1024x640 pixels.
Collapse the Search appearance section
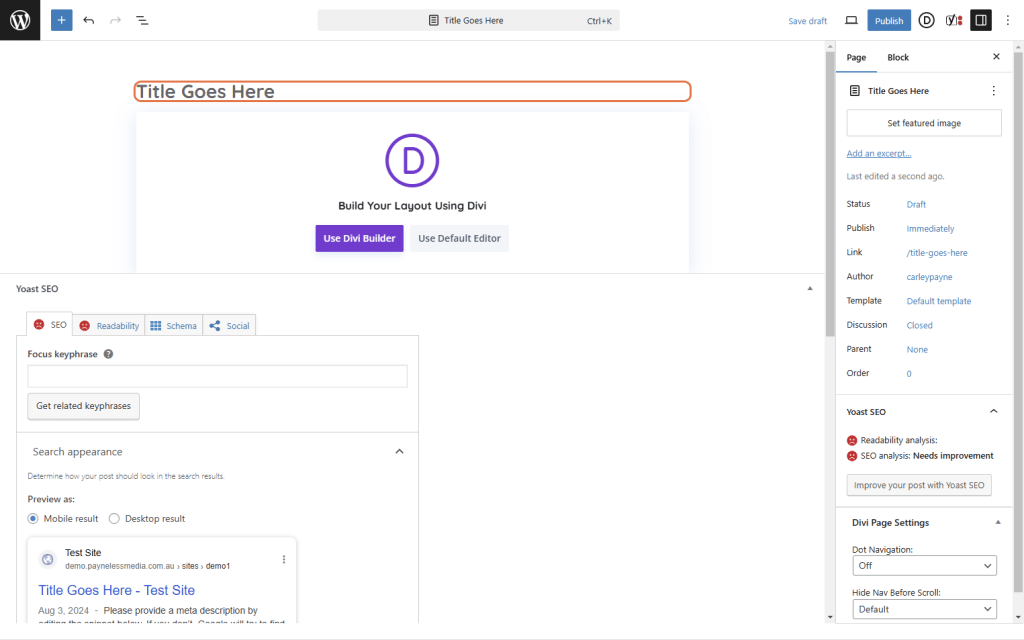pyautogui.click(x=399, y=452)
